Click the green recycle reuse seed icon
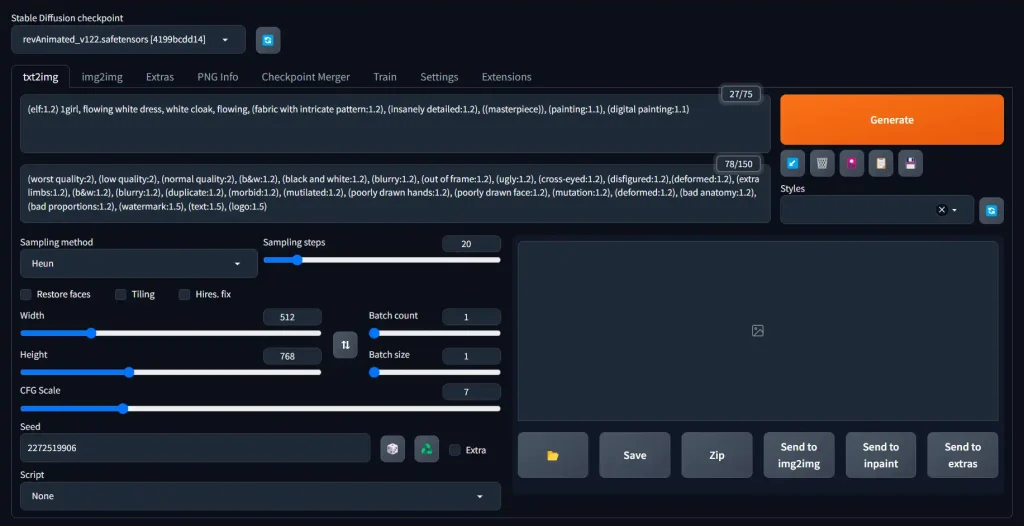Screen dimensions: 1024x526 427,449
